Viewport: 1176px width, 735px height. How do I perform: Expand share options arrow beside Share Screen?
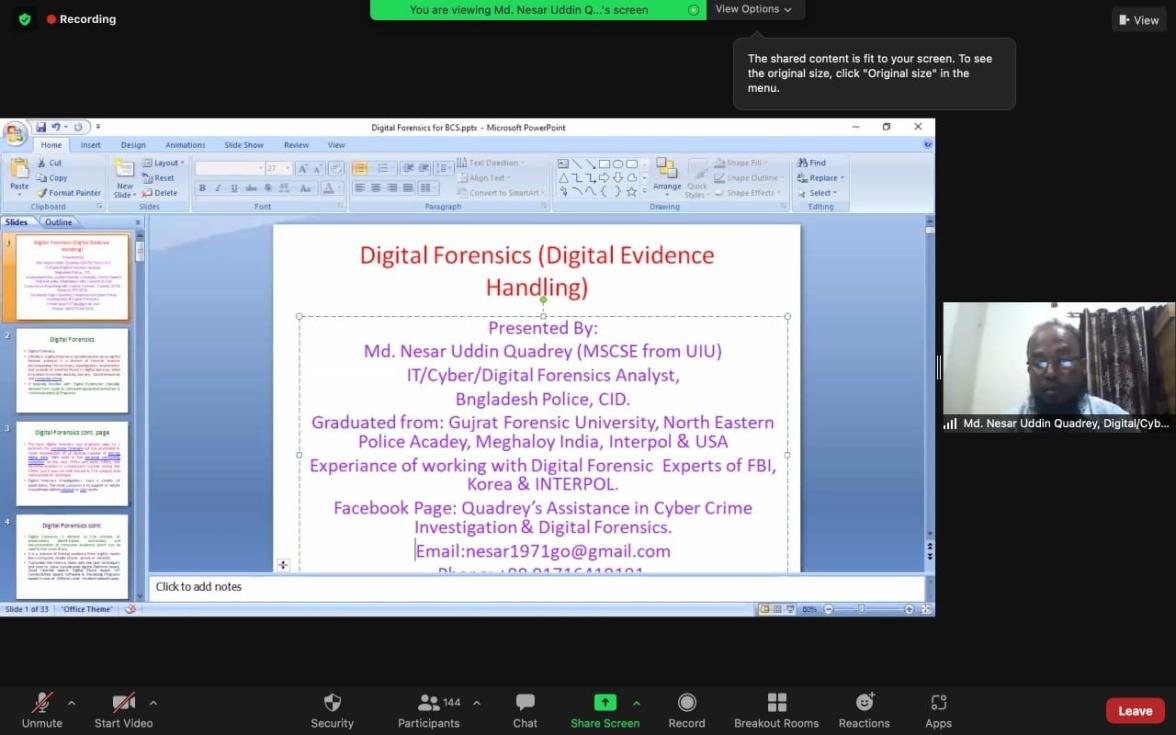636,703
